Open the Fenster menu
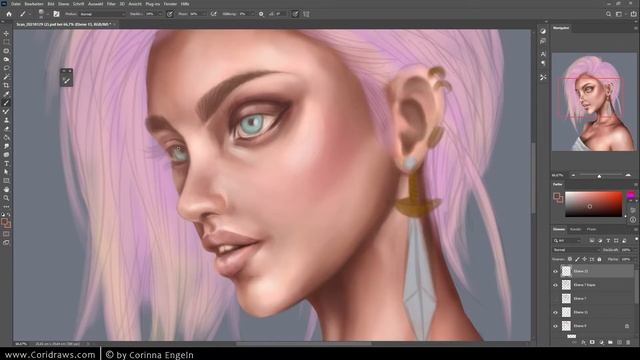The image size is (640, 360). [x=170, y=4]
